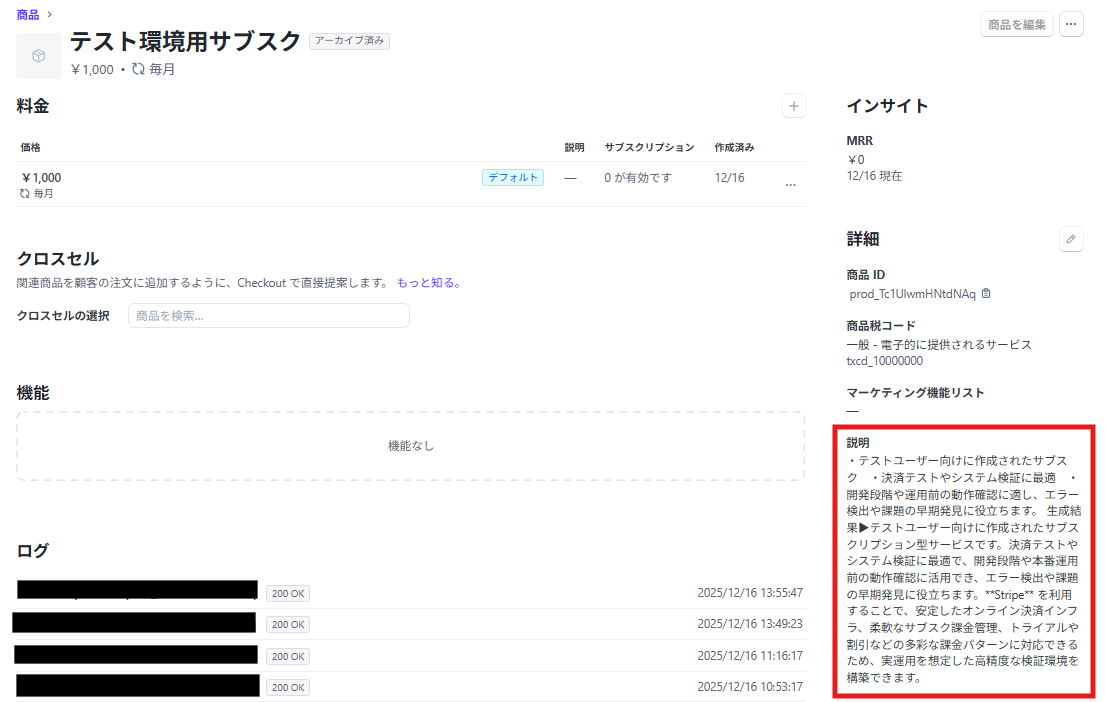
Task: Copy the product ID with clipboard icon
Action: click(986, 294)
